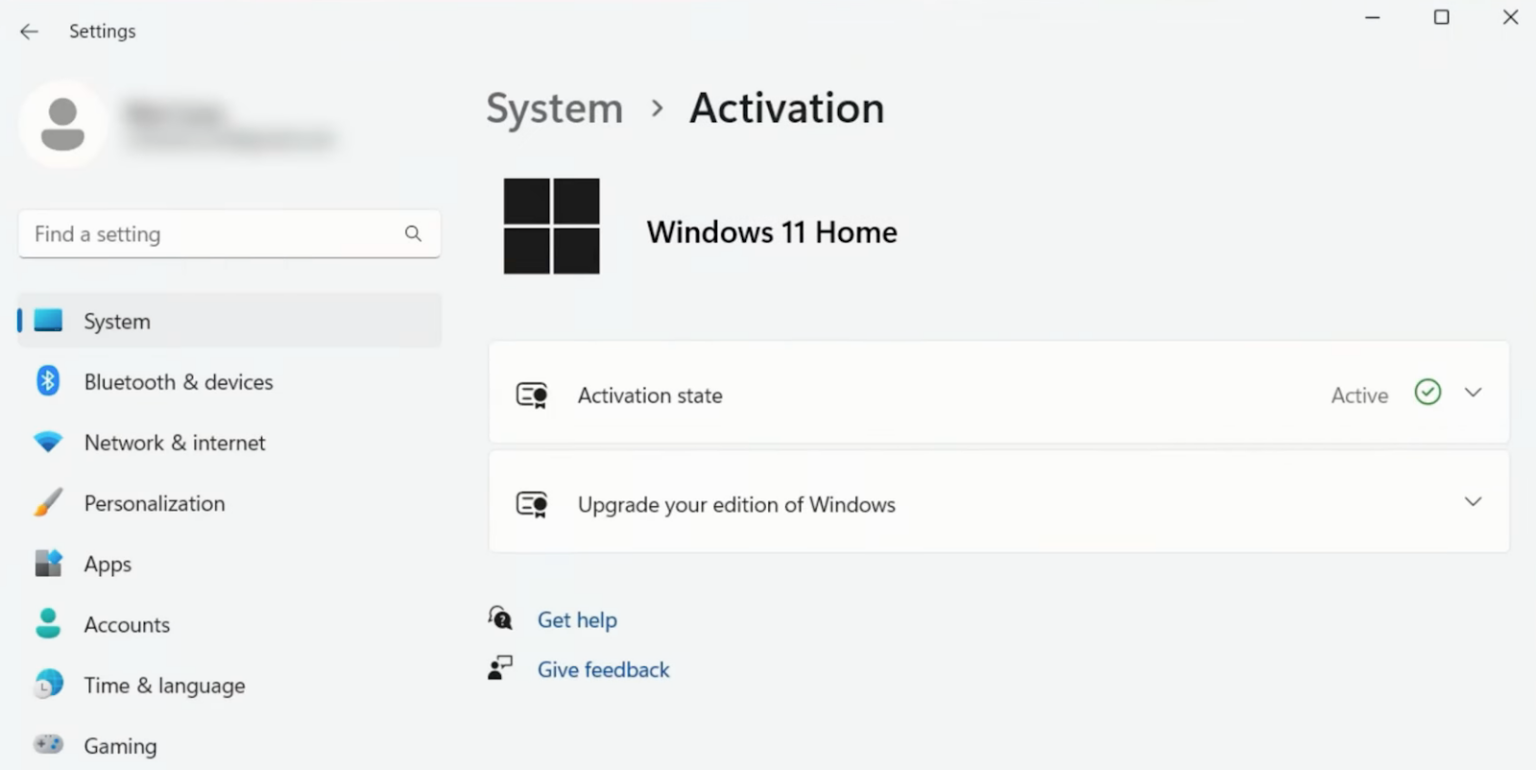Select System from the sidebar navigation

coord(117,321)
